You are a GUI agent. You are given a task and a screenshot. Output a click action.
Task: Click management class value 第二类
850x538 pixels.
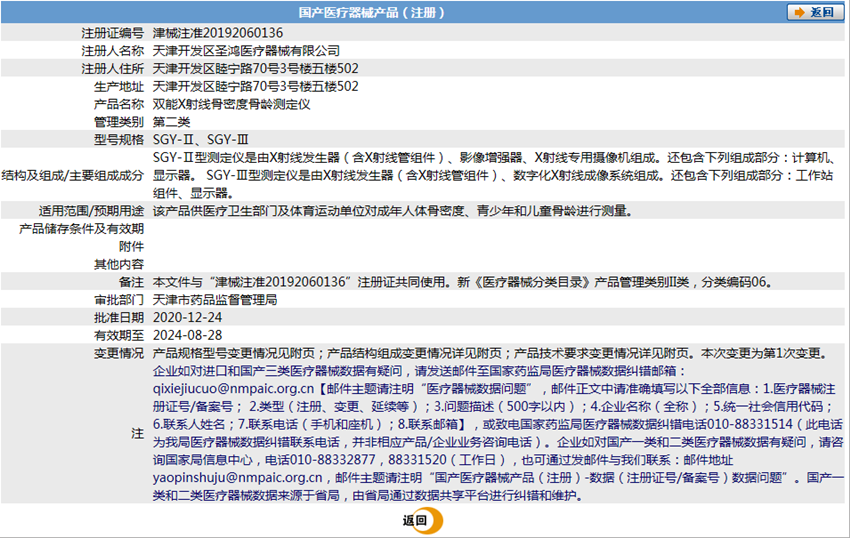(x=171, y=122)
